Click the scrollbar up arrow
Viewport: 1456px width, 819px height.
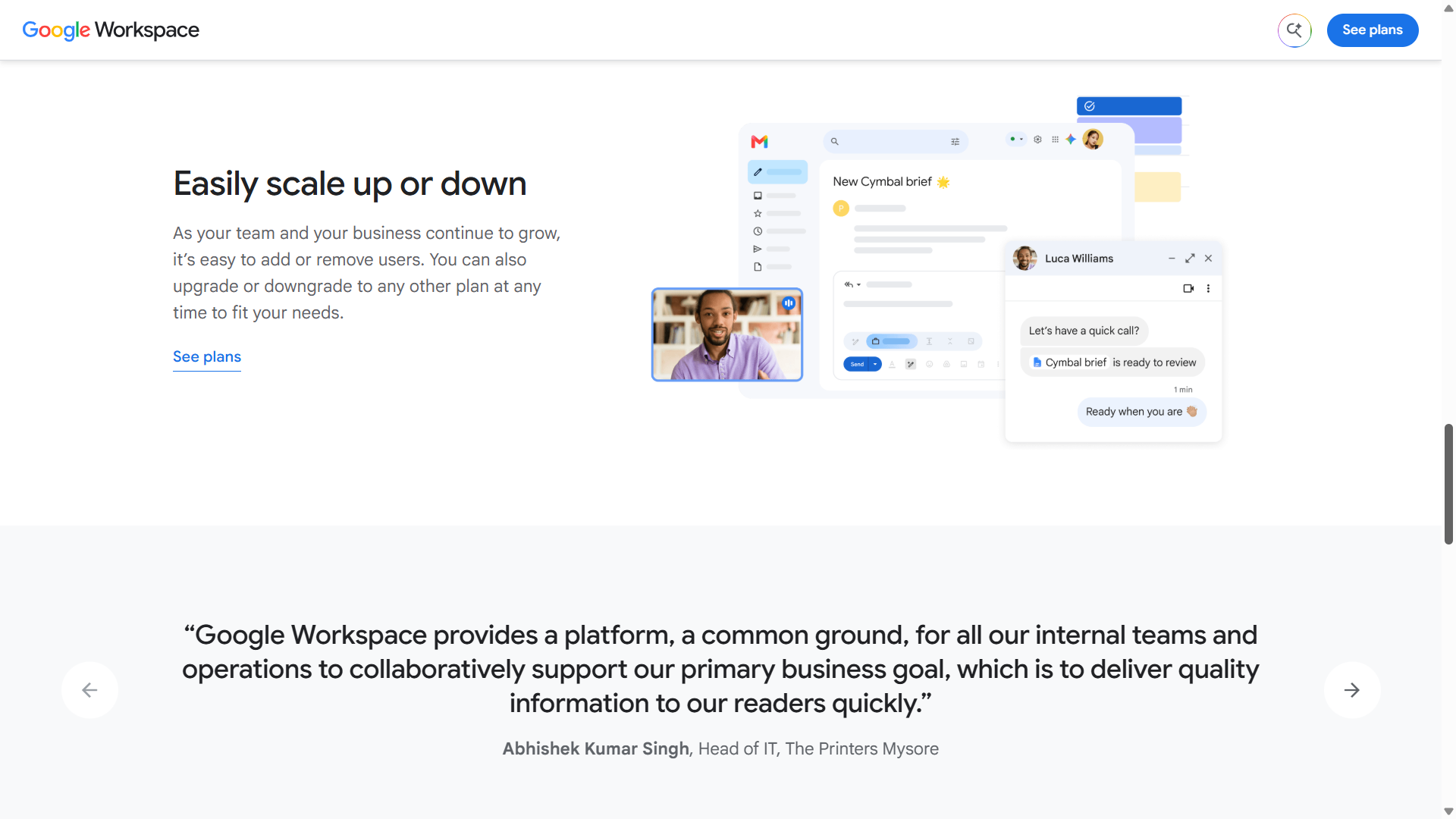click(x=1448, y=7)
